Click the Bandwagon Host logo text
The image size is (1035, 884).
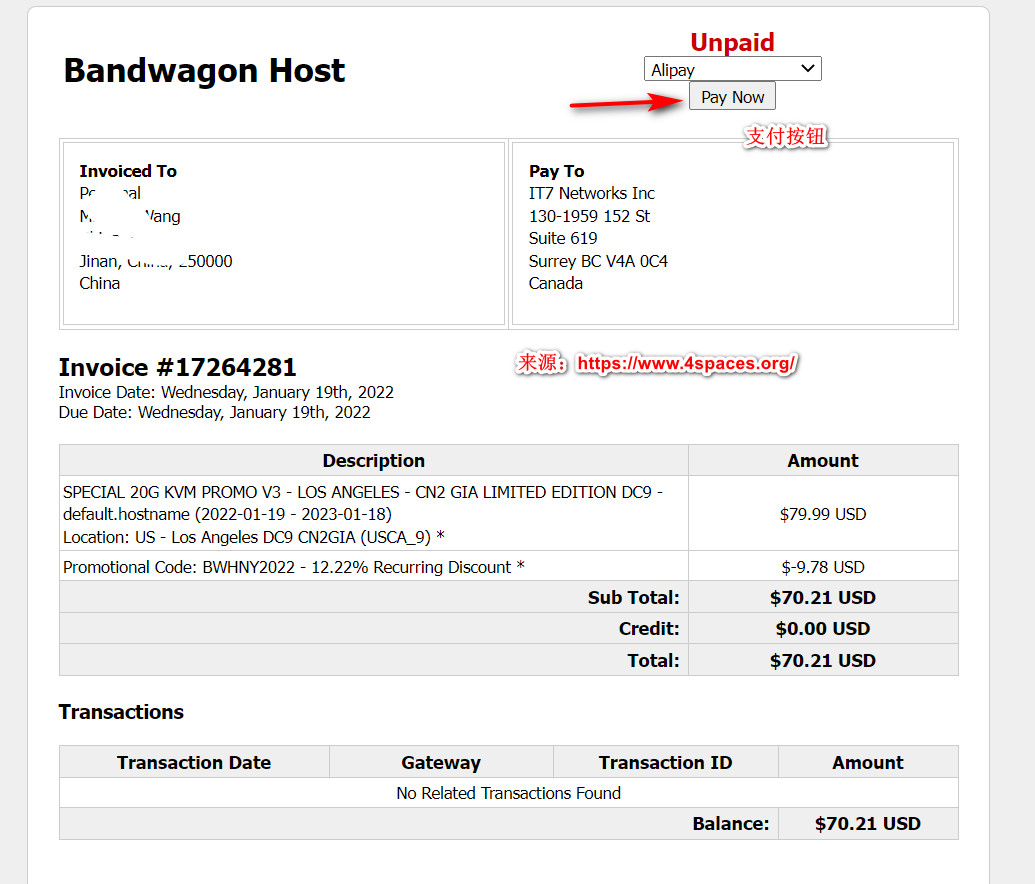(x=204, y=70)
